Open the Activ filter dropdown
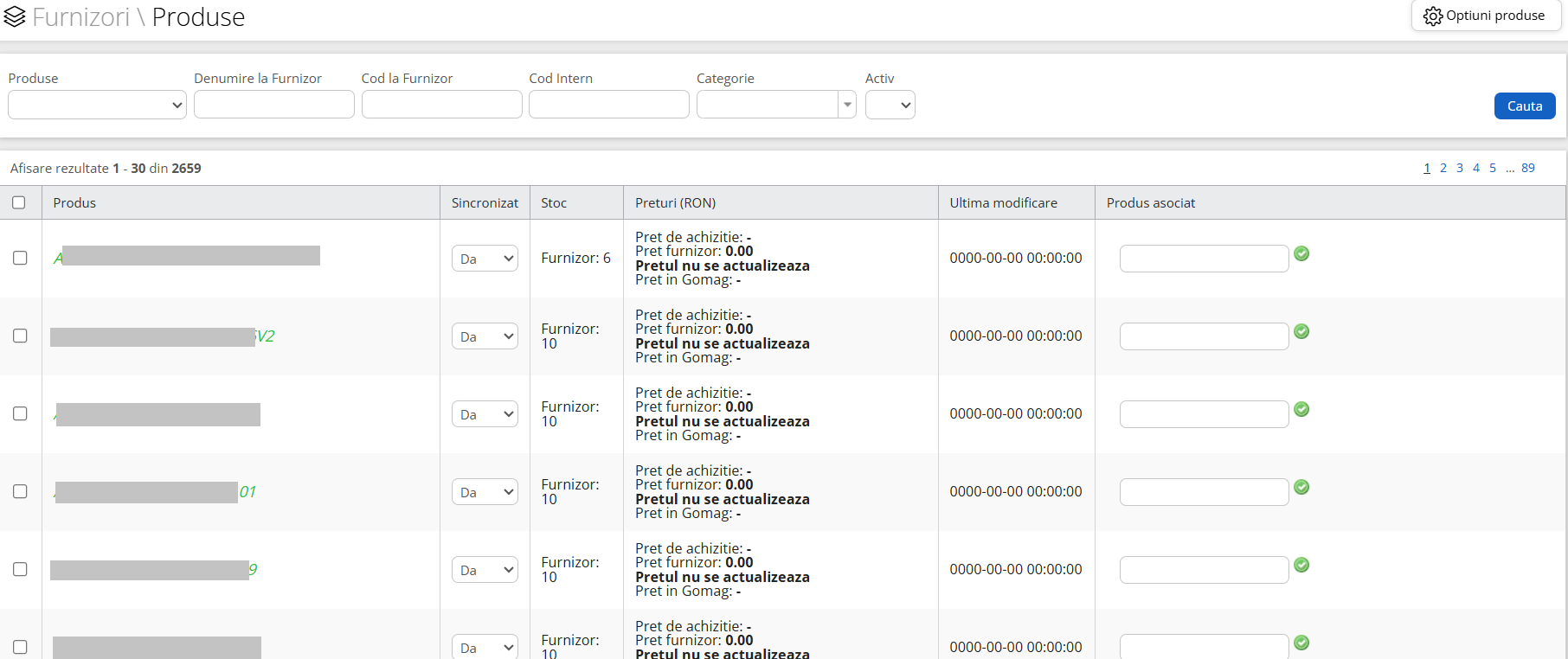Screen dimensions: 1568x659 click(890, 106)
